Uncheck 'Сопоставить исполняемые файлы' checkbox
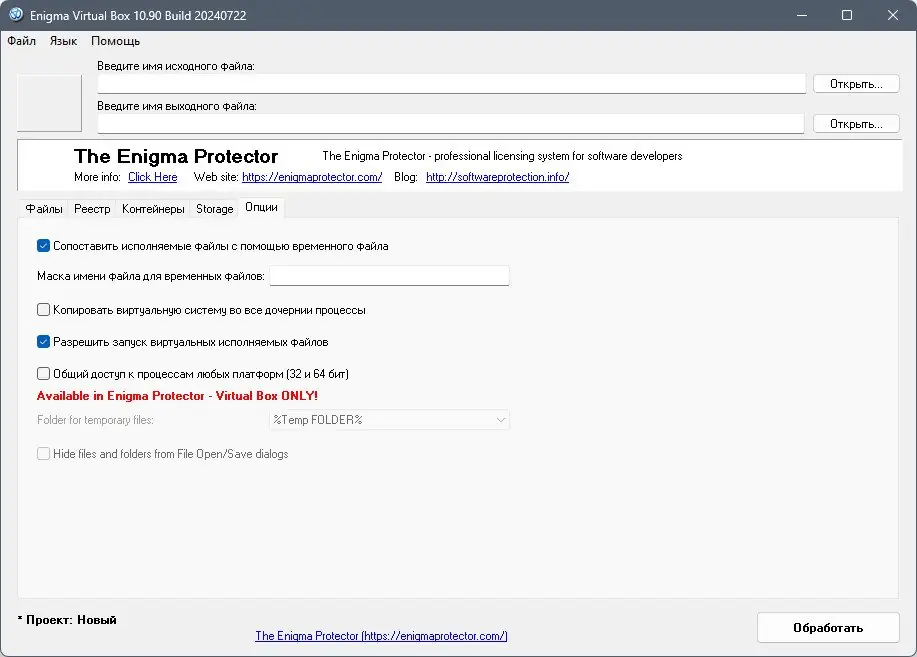Viewport: 917px width, 657px height. (43, 246)
